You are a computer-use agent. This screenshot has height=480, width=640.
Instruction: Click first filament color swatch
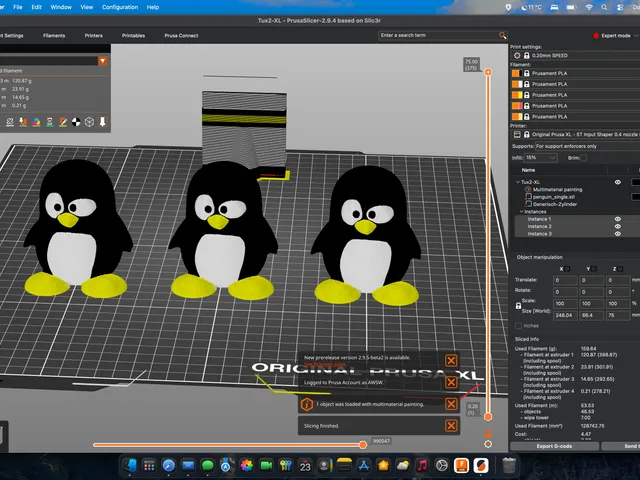click(517, 73)
